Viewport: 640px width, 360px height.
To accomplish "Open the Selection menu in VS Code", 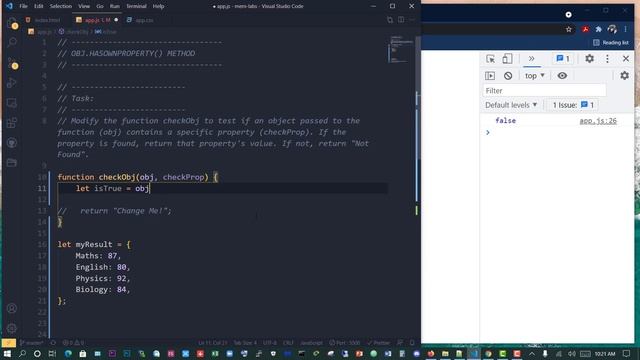I will coord(61,6).
